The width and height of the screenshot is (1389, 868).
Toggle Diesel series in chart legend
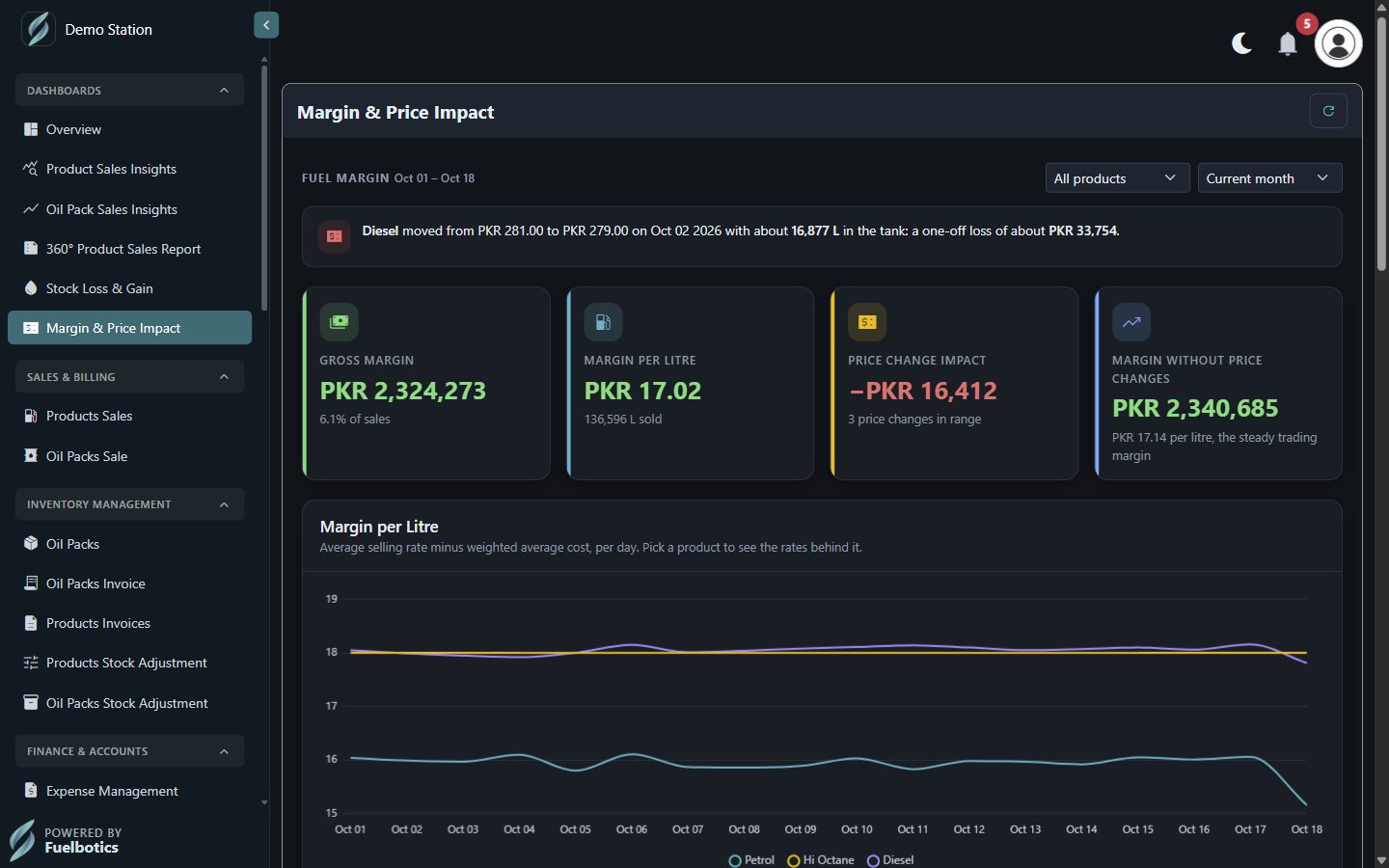(890, 860)
